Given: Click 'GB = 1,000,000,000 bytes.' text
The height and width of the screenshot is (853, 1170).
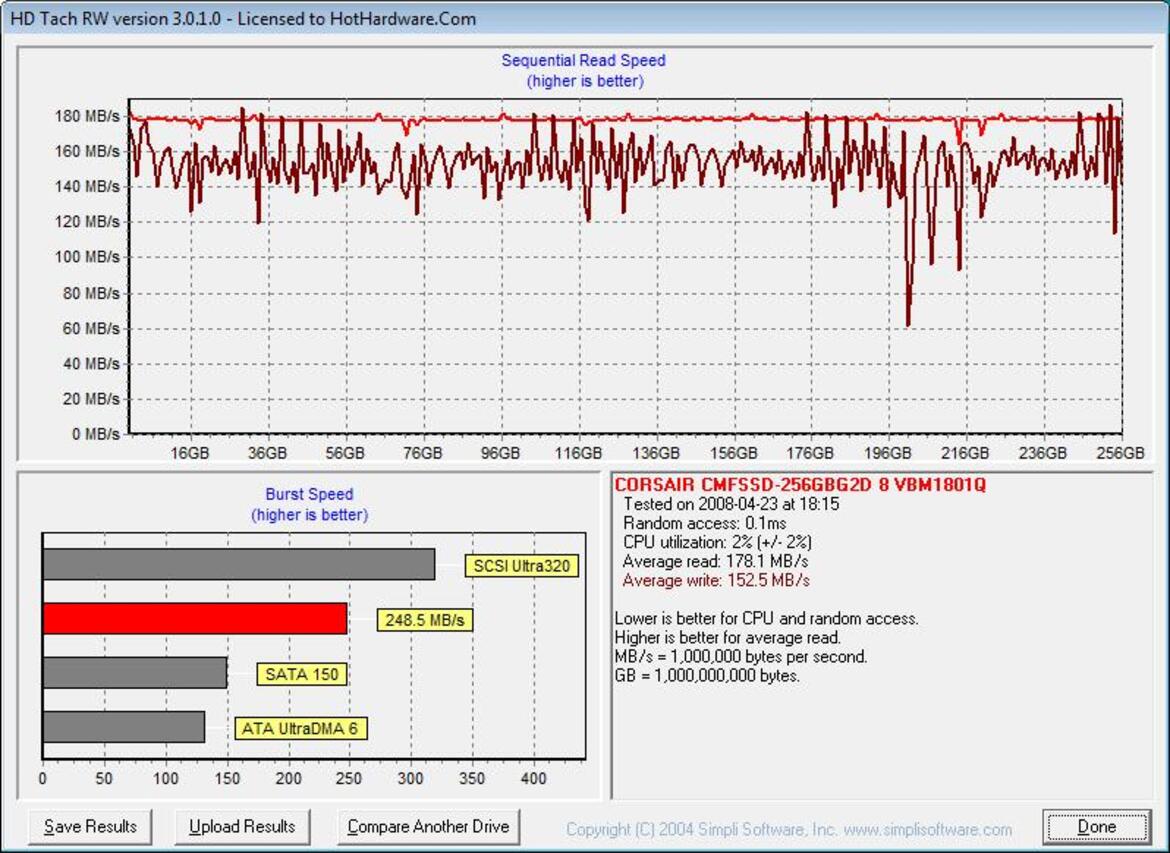Looking at the screenshot, I should coord(707,676).
